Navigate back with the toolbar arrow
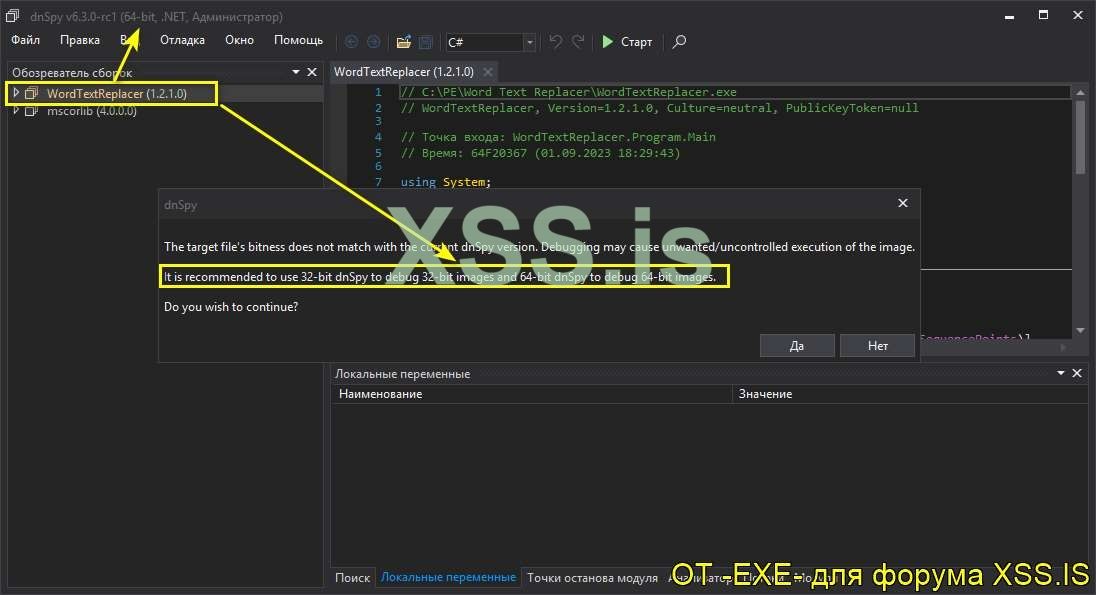 point(352,42)
